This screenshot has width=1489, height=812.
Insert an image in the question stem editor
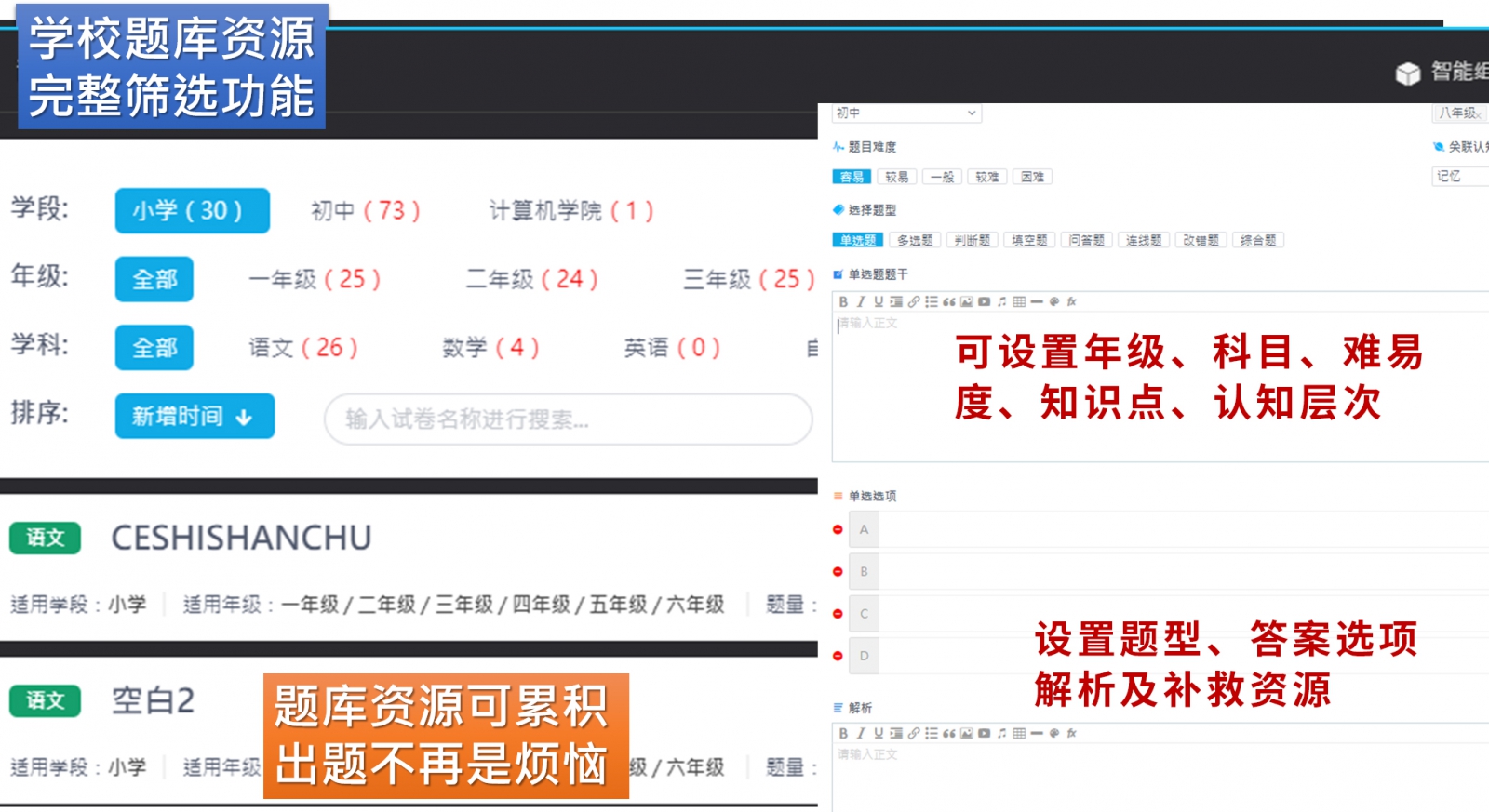[x=967, y=301]
